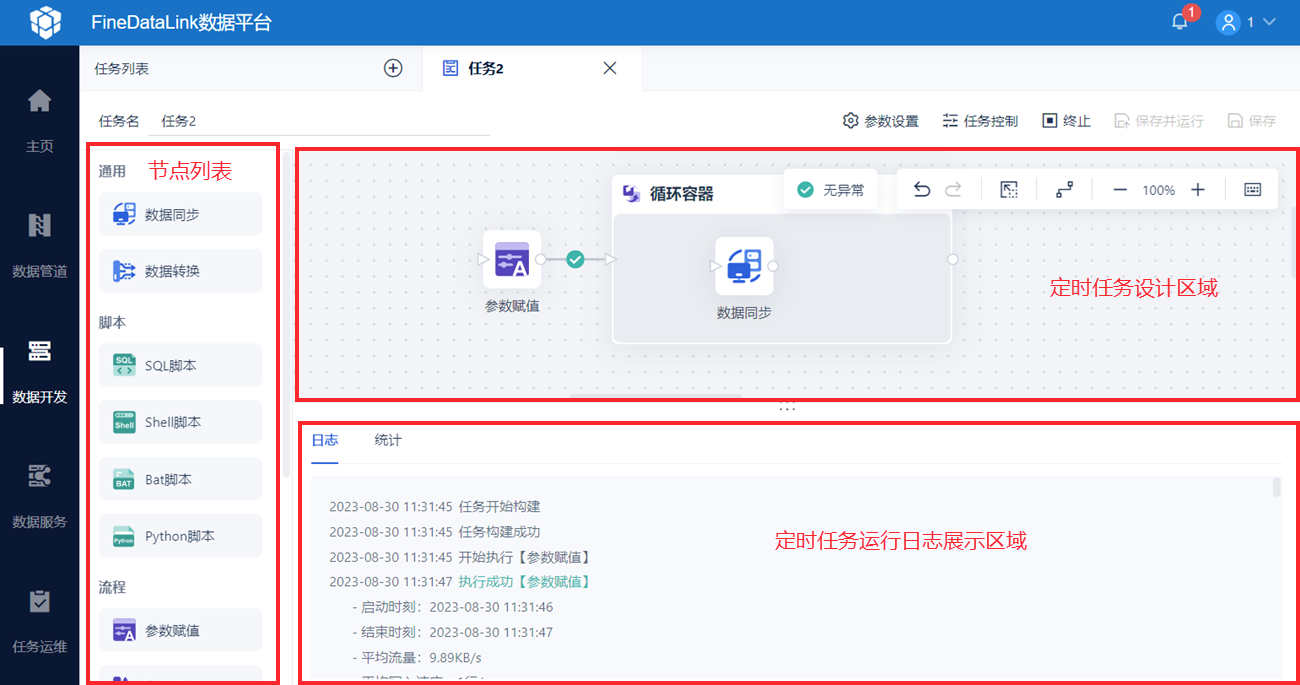Image resolution: width=1300 pixels, height=685 pixels.
Task: Click the 无异常 status indicator
Action: click(x=830, y=190)
